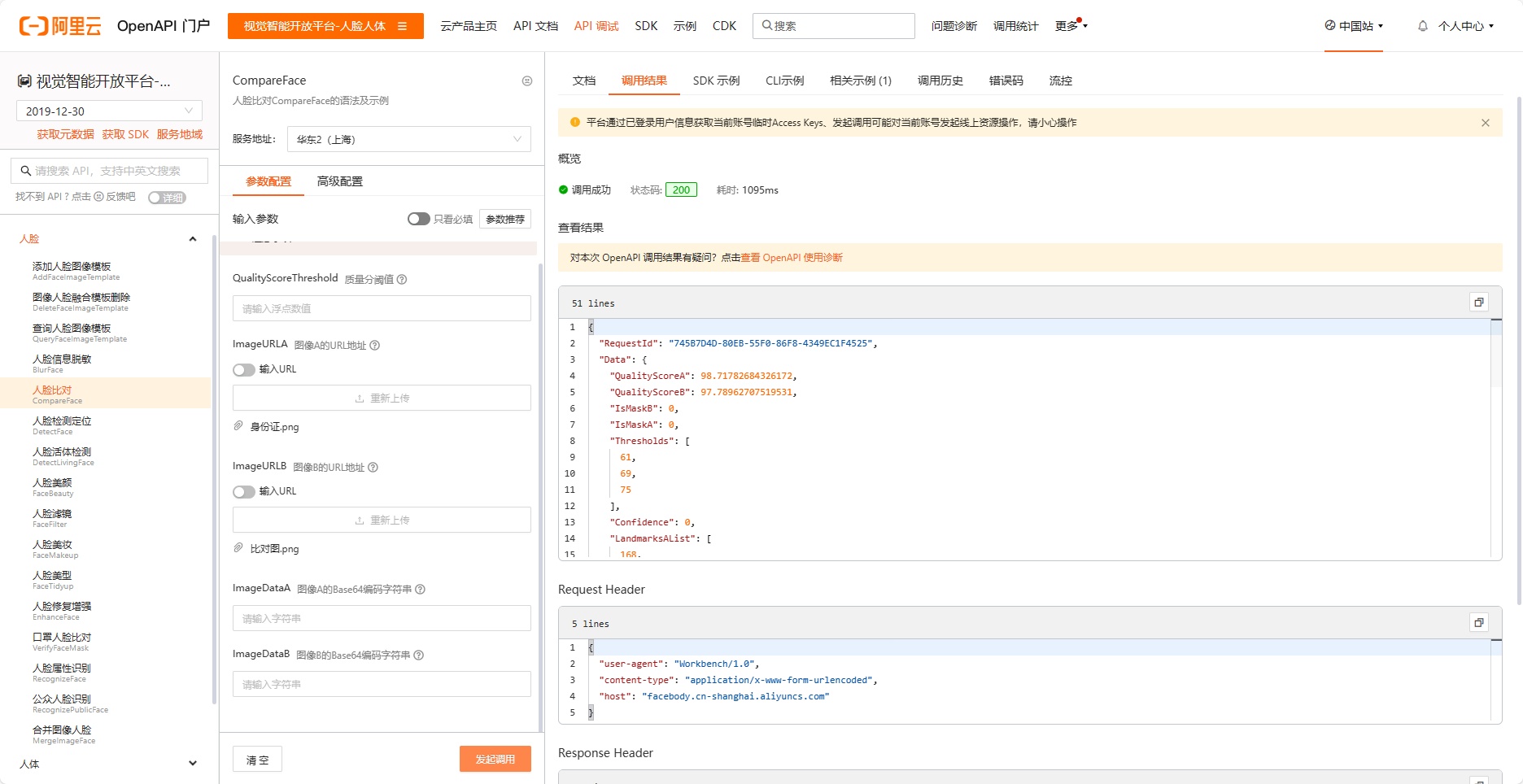
Task: Click the globe icon next to 中国站
Action: (1330, 25)
